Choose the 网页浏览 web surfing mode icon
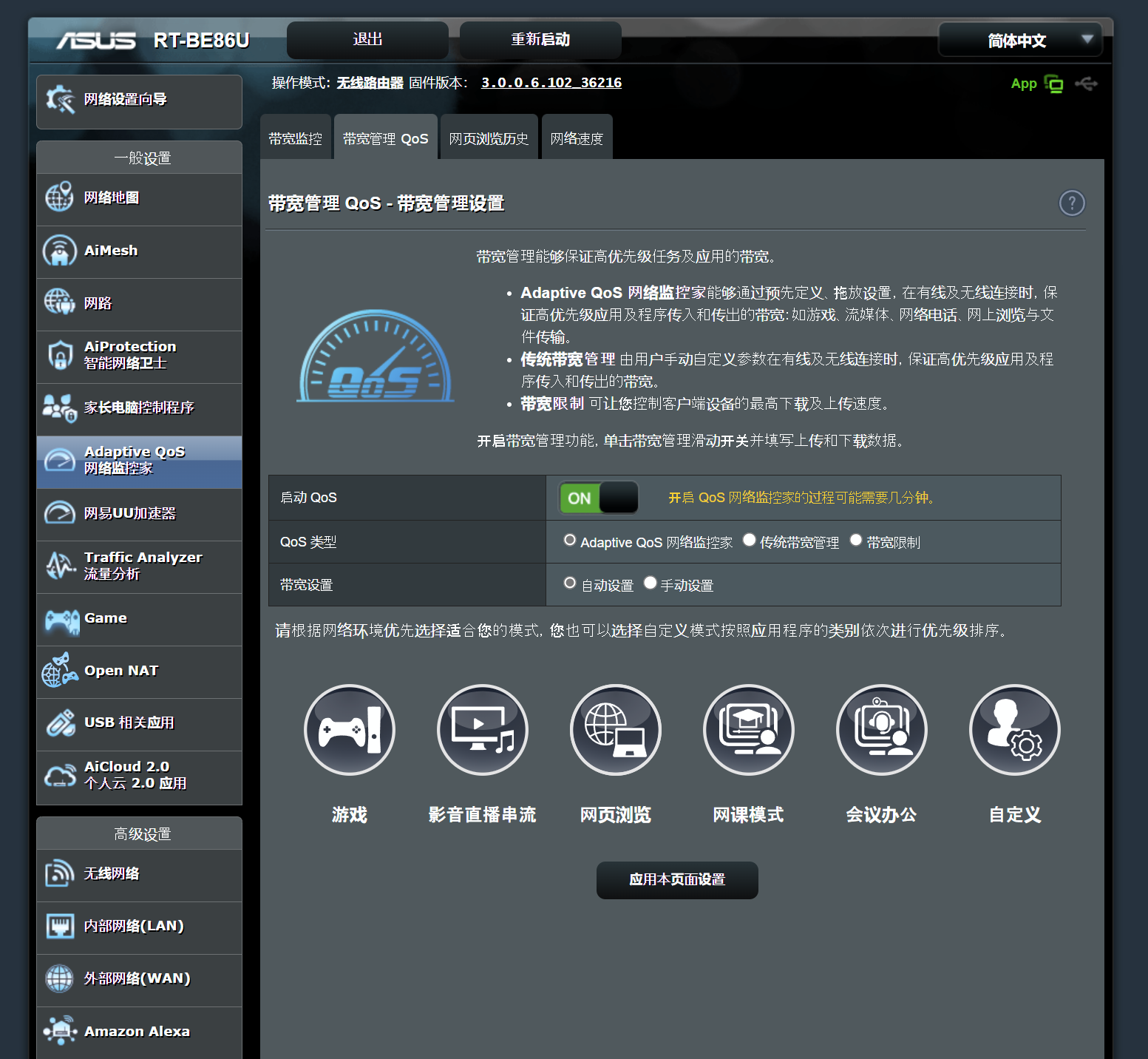Viewport: 1148px width, 1059px height. (x=616, y=730)
